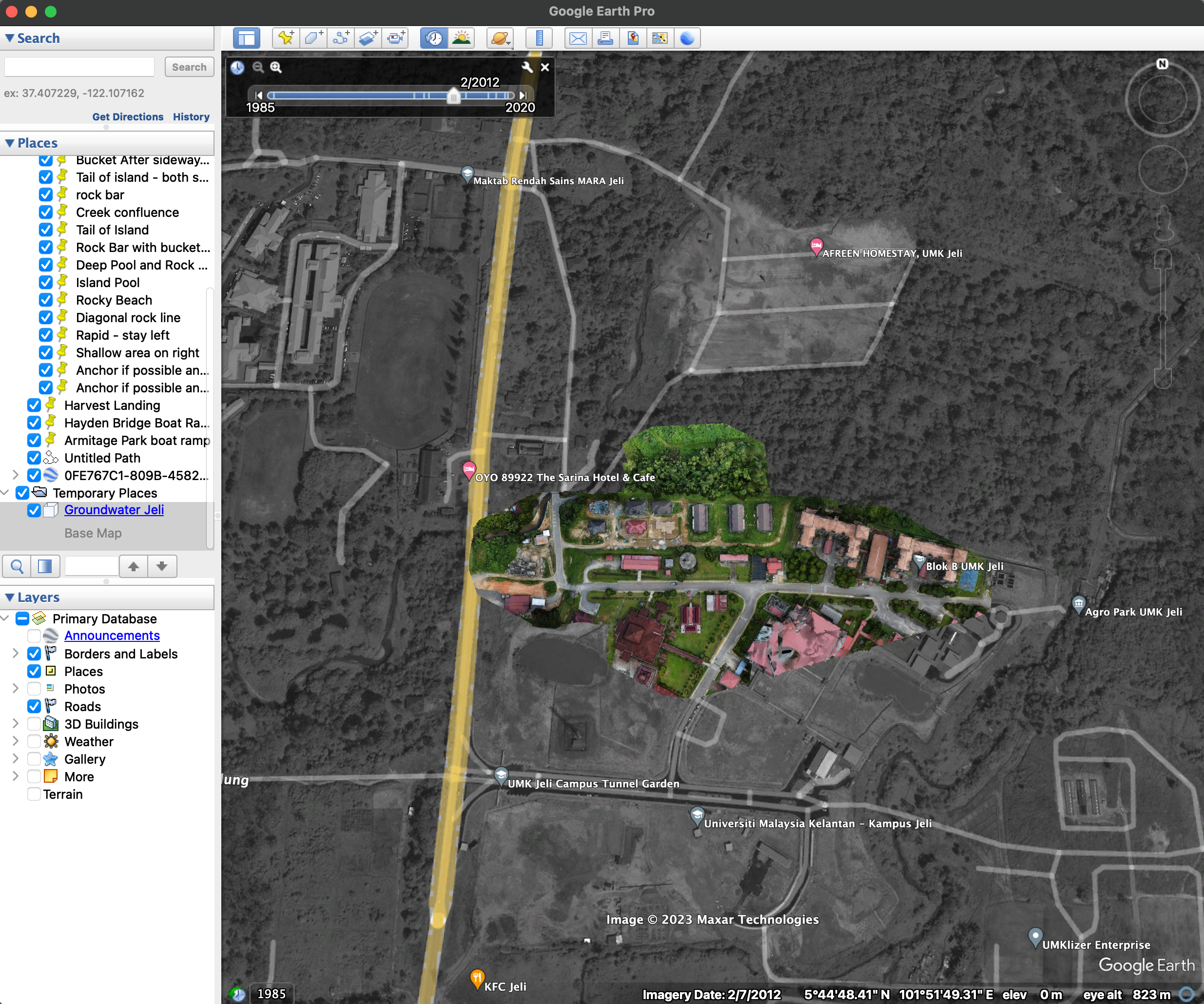The width and height of the screenshot is (1204, 1004).
Task: Open Google Earth on web icon
Action: click(687, 39)
